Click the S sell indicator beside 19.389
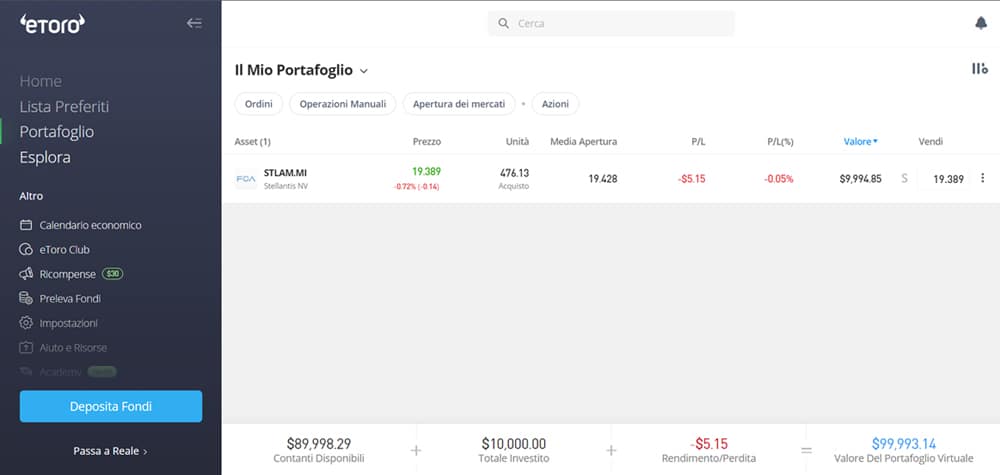1000x475 pixels. click(x=904, y=179)
